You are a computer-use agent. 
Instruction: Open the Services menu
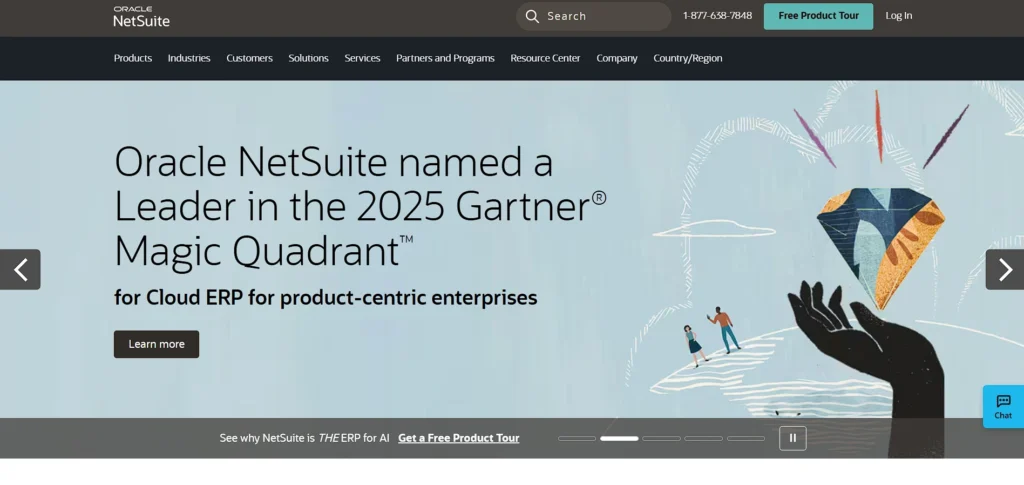pyautogui.click(x=362, y=58)
